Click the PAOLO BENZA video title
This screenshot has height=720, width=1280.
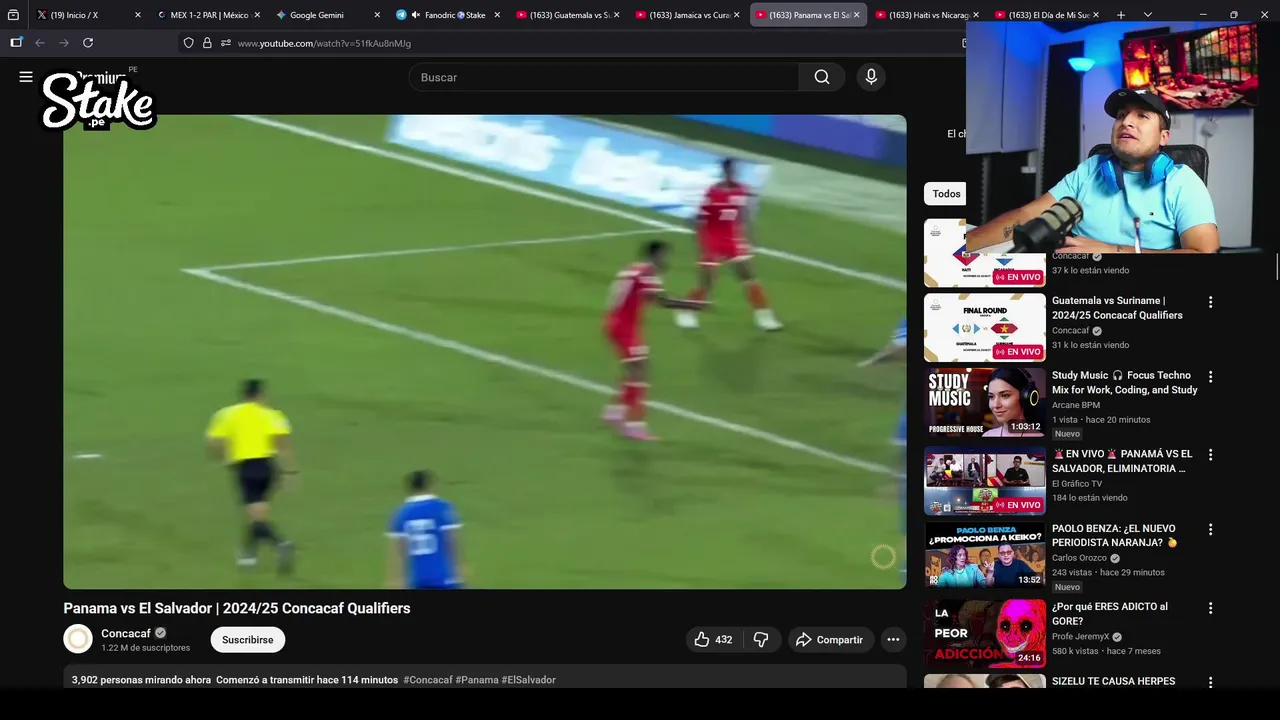click(x=1115, y=536)
